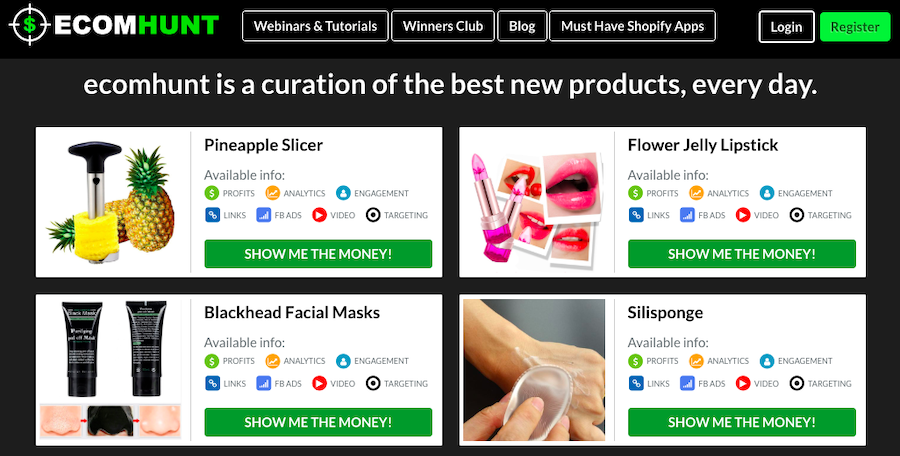900x456 pixels.
Task: Click Silisponge black Targeting bullseye icon
Action: click(x=797, y=383)
